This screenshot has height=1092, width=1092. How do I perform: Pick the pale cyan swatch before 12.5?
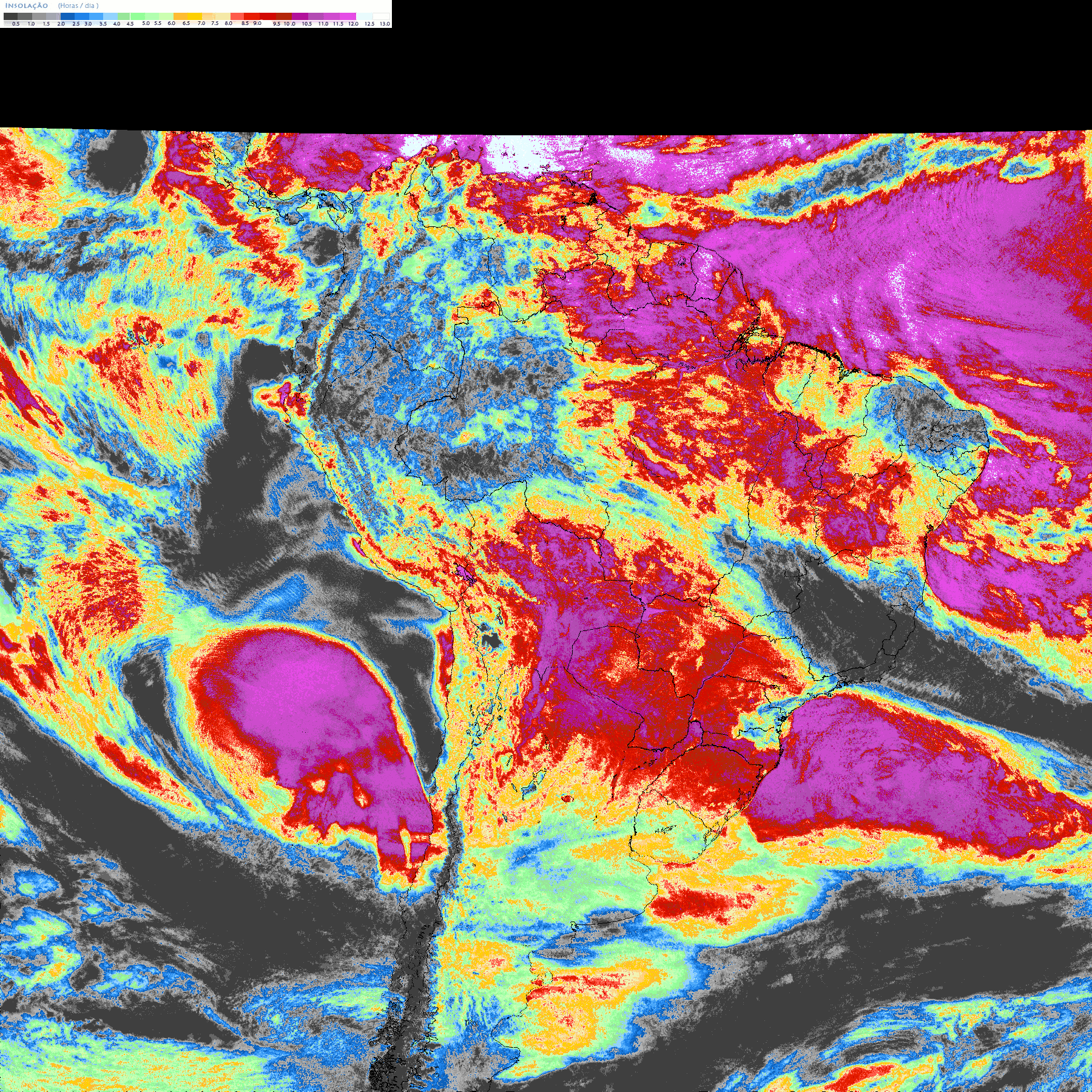pyautogui.click(x=365, y=16)
